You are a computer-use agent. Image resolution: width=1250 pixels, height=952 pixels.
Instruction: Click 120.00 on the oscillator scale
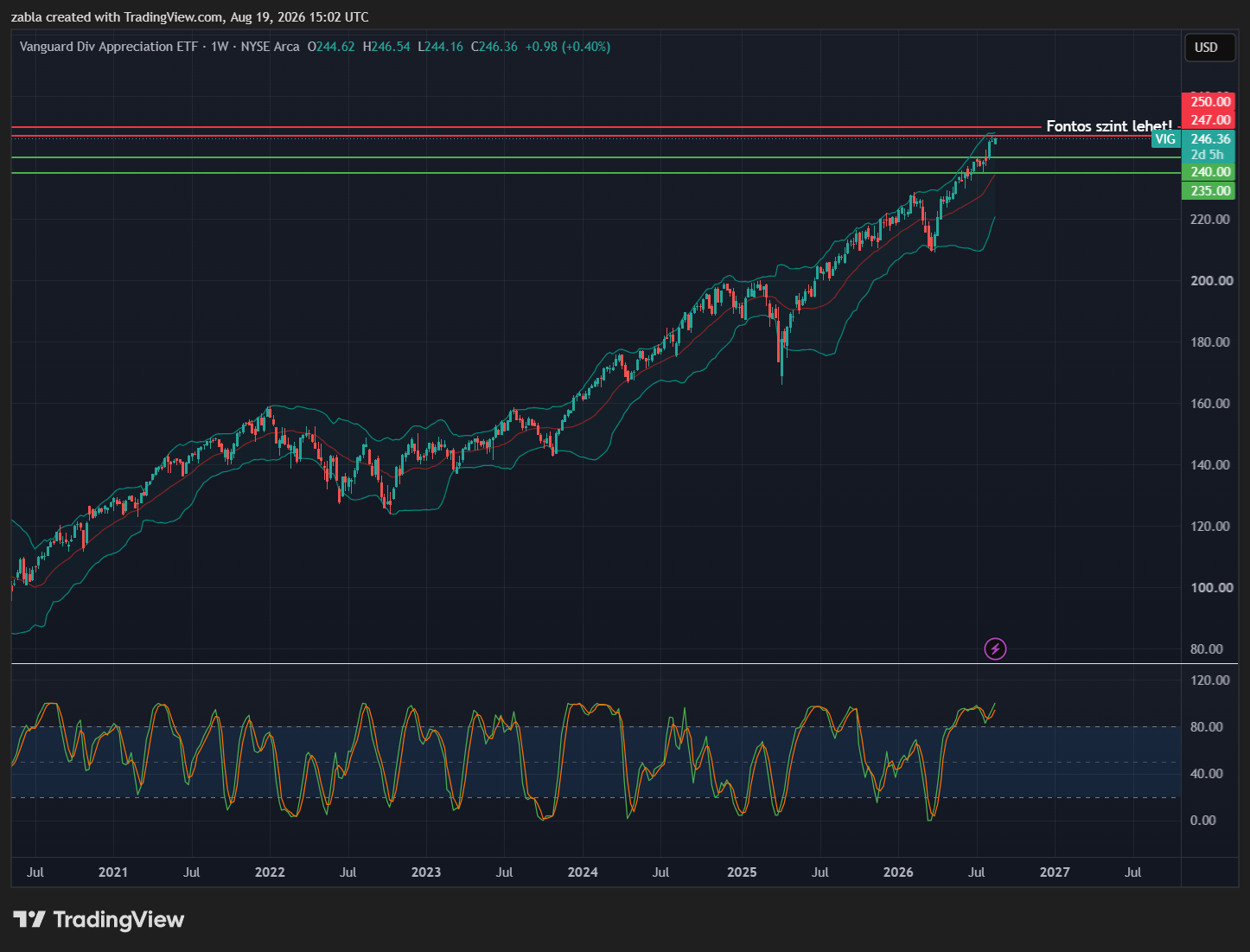pyautogui.click(x=1210, y=680)
